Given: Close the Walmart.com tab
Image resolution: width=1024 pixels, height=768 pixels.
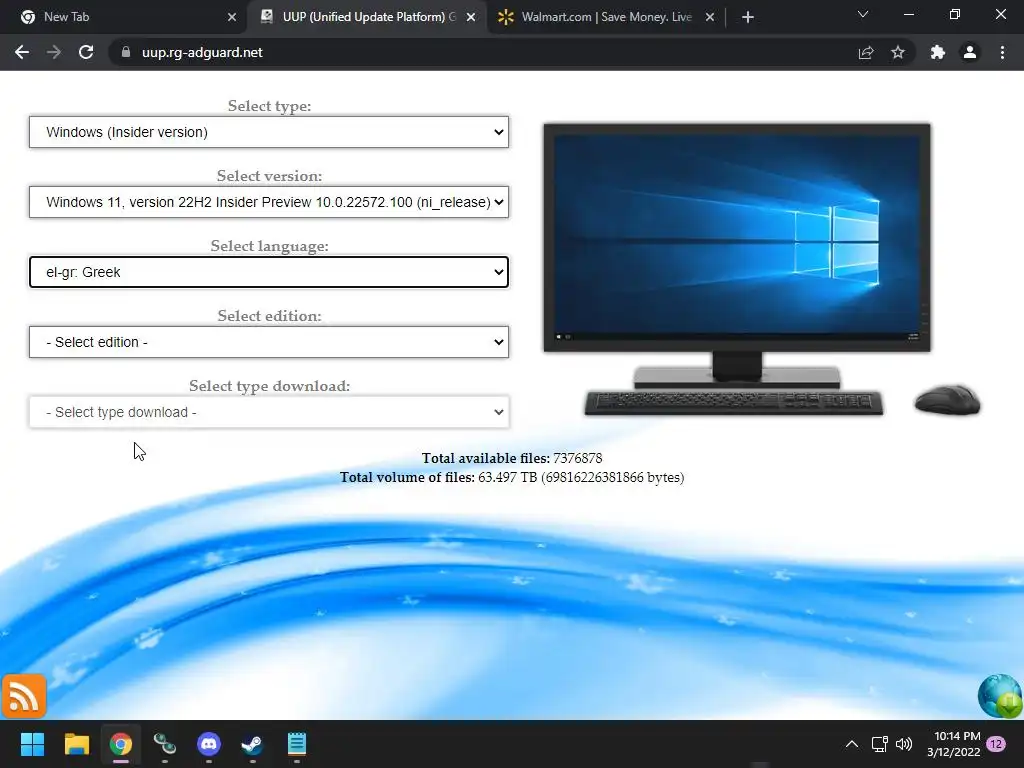Looking at the screenshot, I should pos(710,17).
